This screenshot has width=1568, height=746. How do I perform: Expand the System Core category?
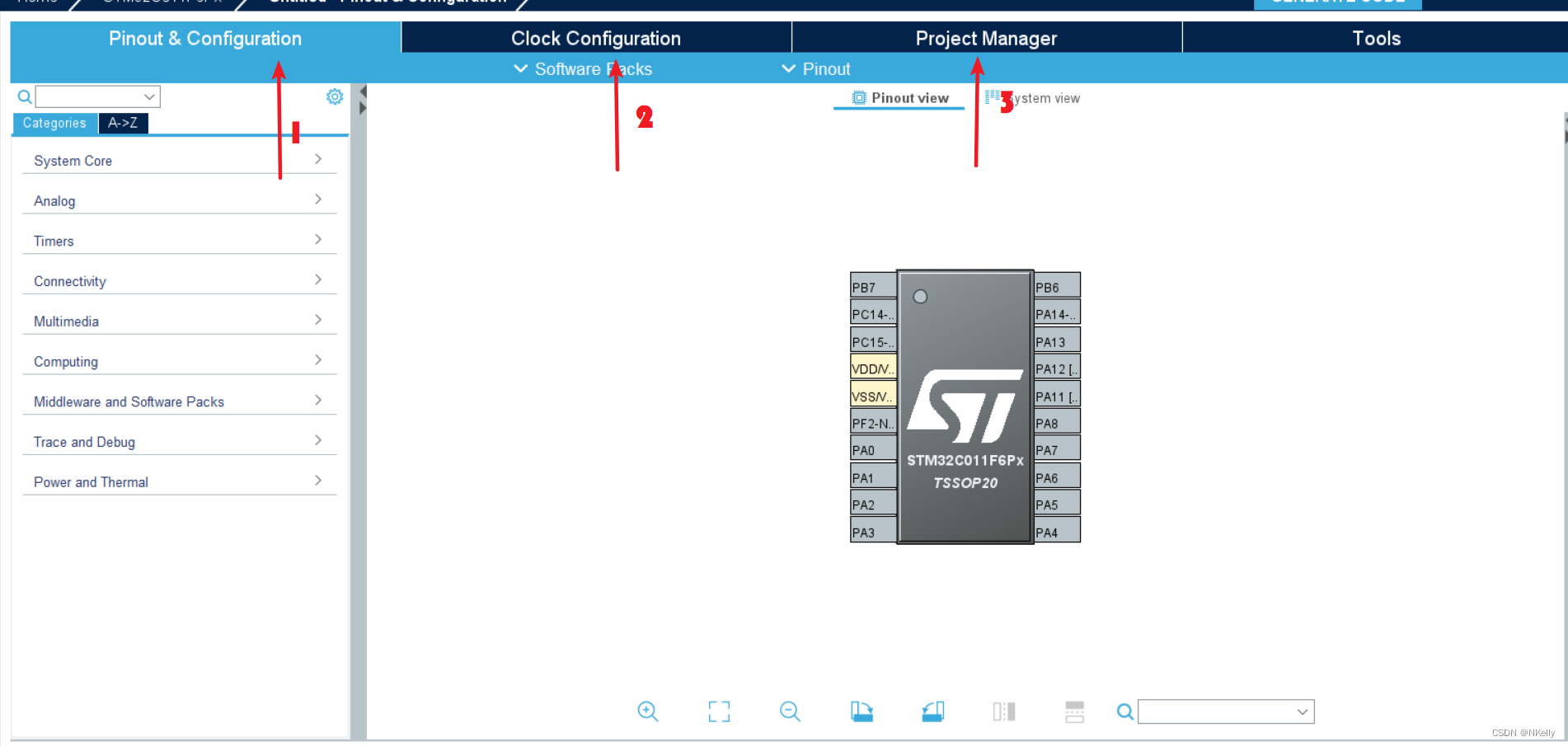pyautogui.click(x=180, y=160)
